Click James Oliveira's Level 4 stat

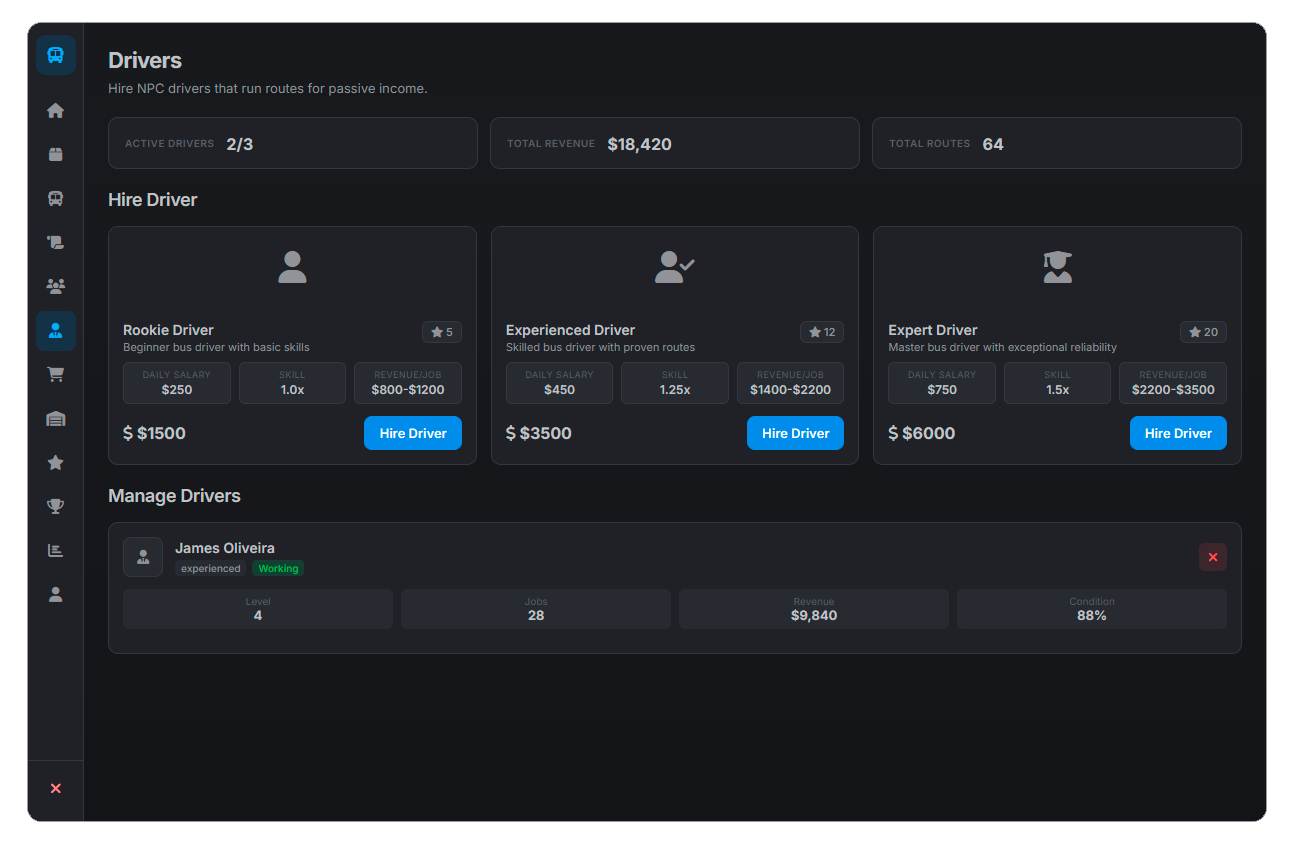[258, 609]
